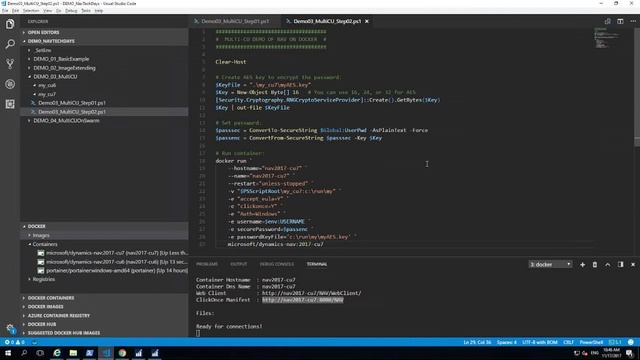Image resolution: width=640 pixels, height=360 pixels.
Task: Click the open changes icon in editor toolbar
Action: [608, 21]
